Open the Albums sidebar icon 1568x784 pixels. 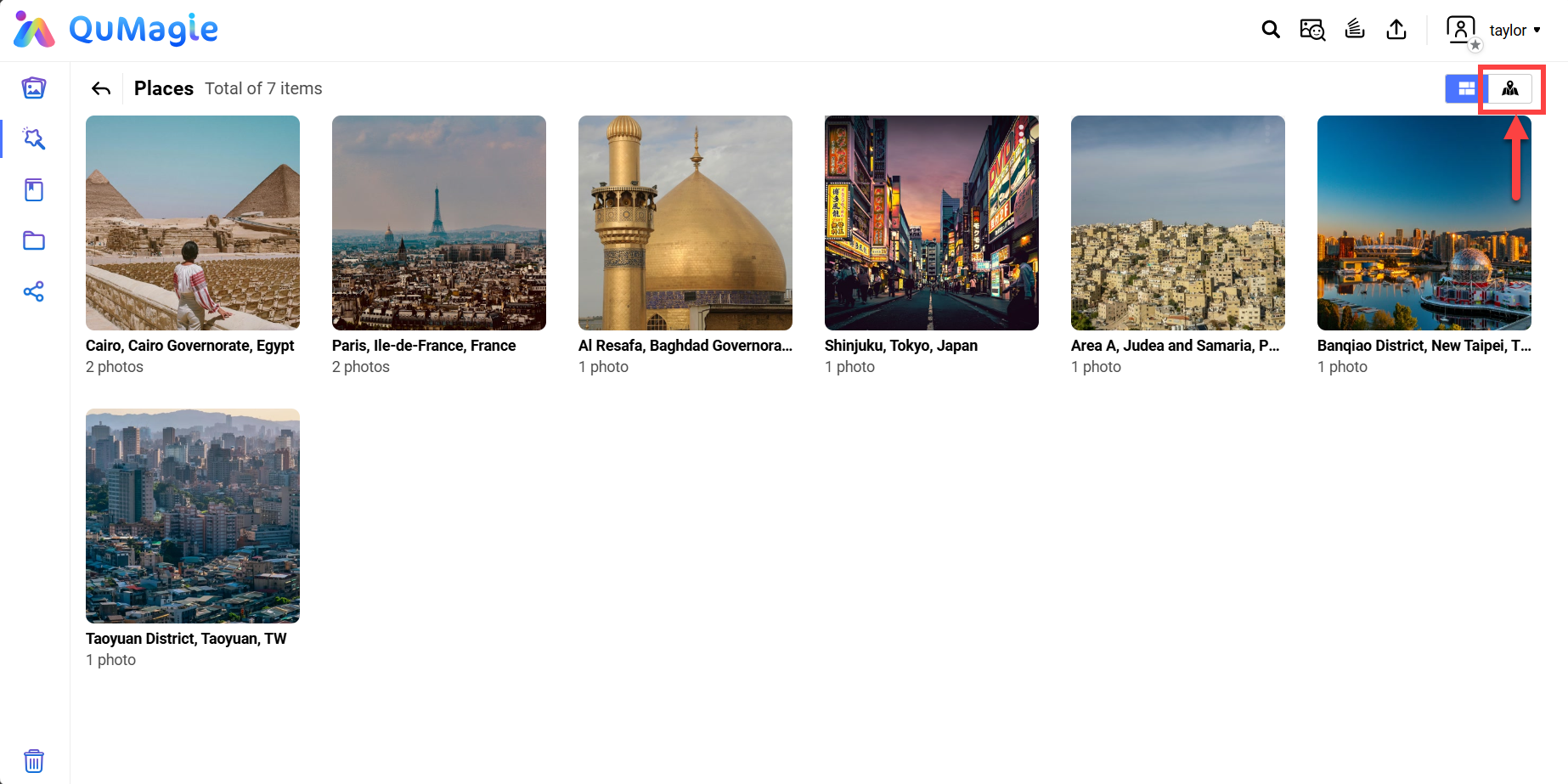coord(34,189)
